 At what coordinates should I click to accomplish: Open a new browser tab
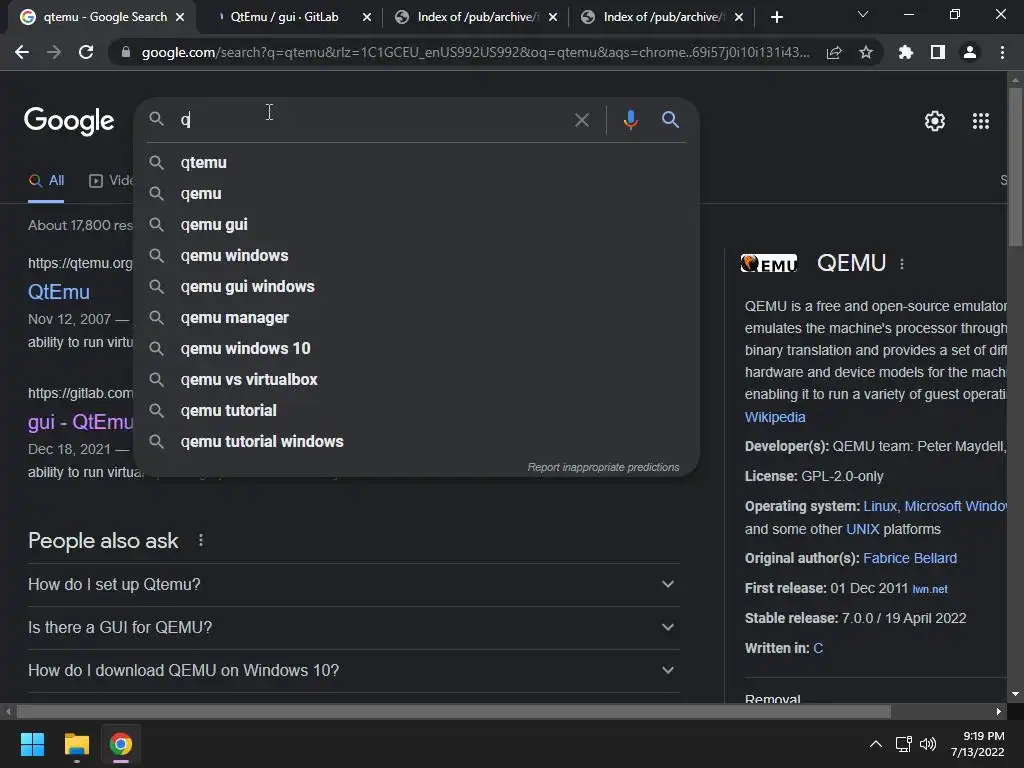pos(776,17)
